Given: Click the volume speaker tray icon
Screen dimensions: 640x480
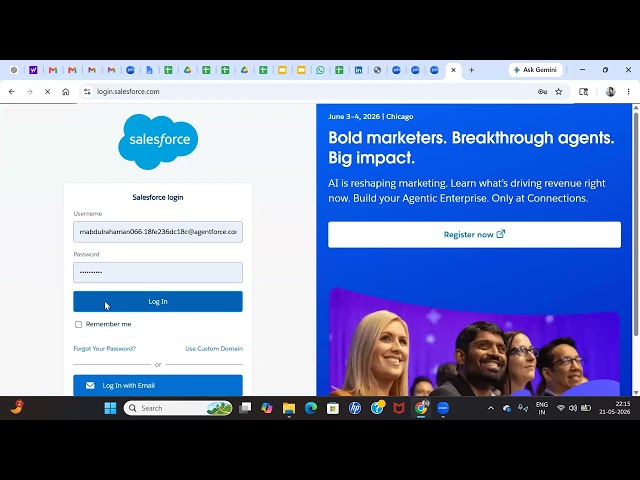Looking at the screenshot, I should (x=573, y=408).
